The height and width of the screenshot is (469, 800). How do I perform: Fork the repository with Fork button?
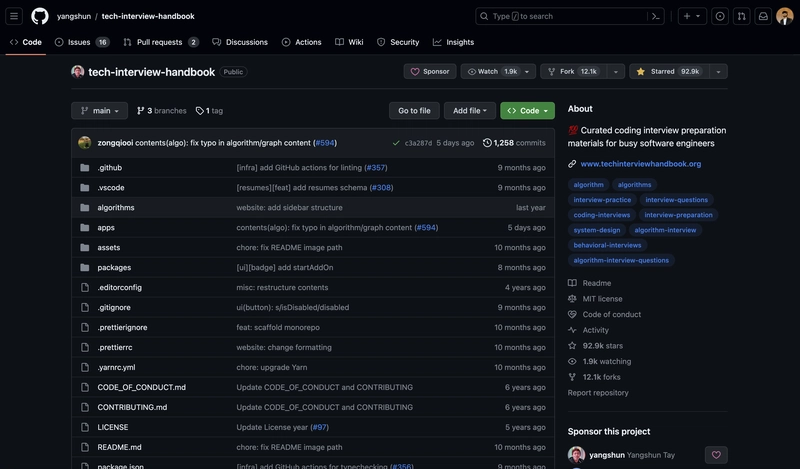click(574, 71)
